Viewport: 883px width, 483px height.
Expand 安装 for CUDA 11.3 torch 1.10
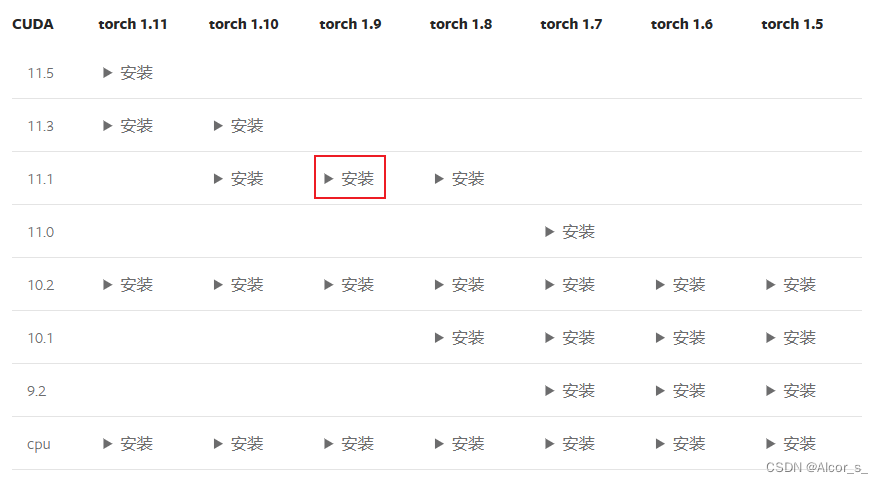[238, 126]
